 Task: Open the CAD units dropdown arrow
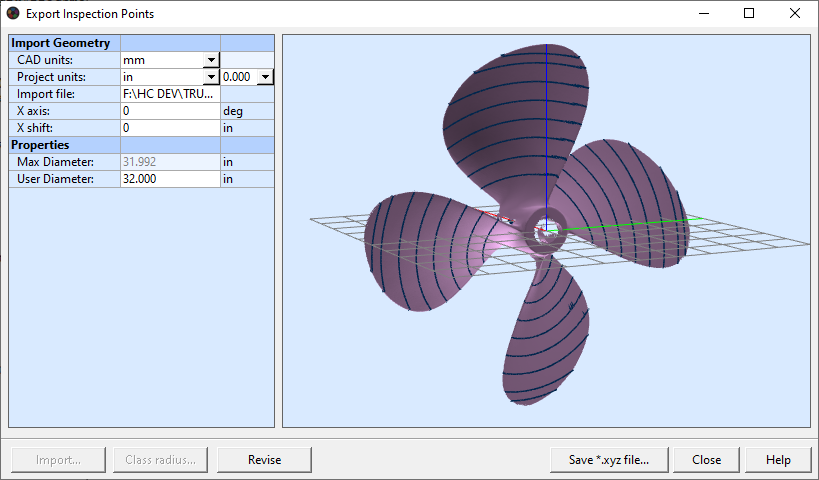click(211, 60)
